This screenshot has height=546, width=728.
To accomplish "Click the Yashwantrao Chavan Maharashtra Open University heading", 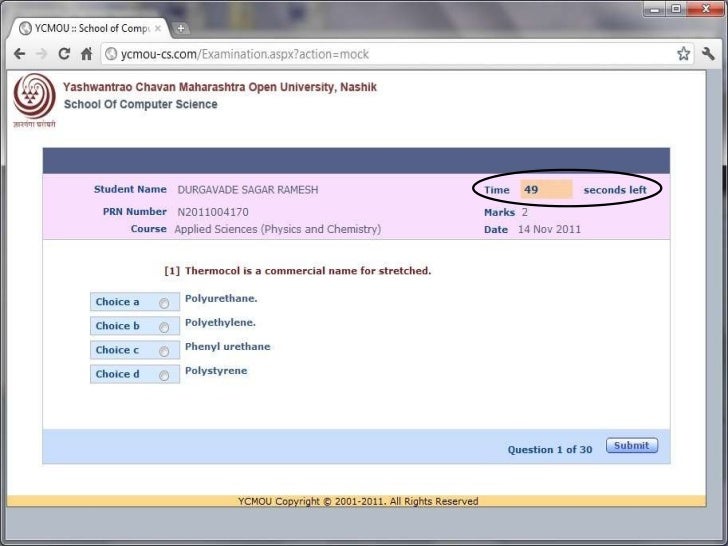I will pos(220,87).
